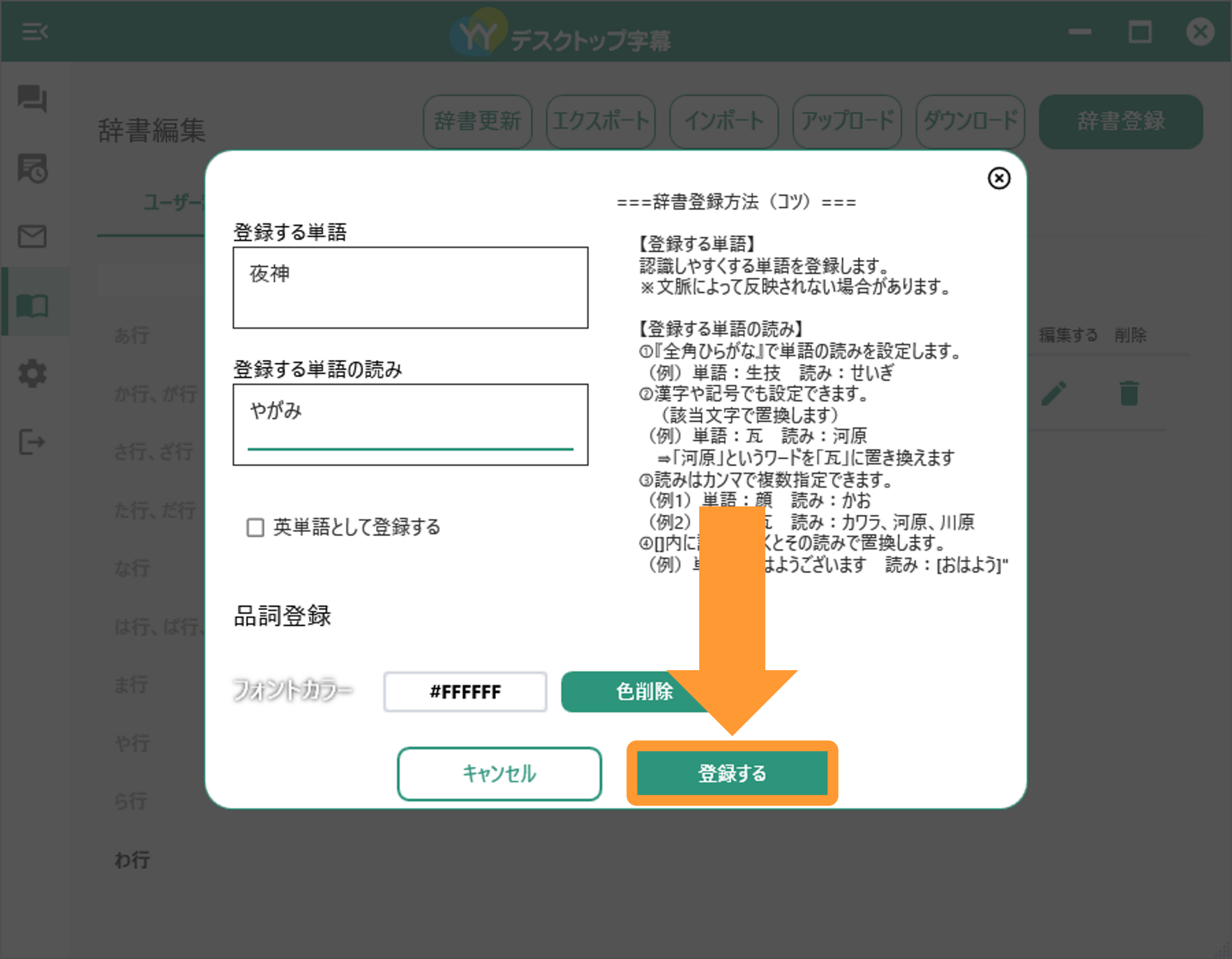Click the キャンセル button

499,773
